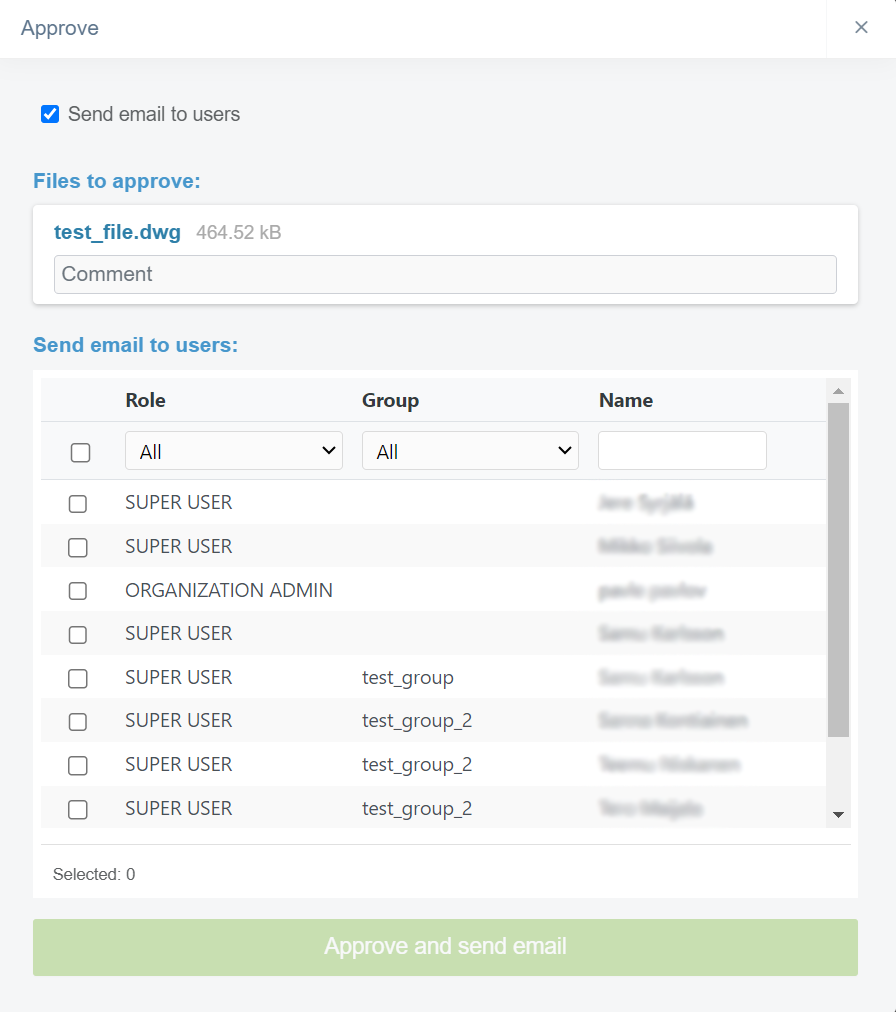Select the last visible test_group_2 user checkbox
The height and width of the screenshot is (1012, 896).
[x=78, y=810]
